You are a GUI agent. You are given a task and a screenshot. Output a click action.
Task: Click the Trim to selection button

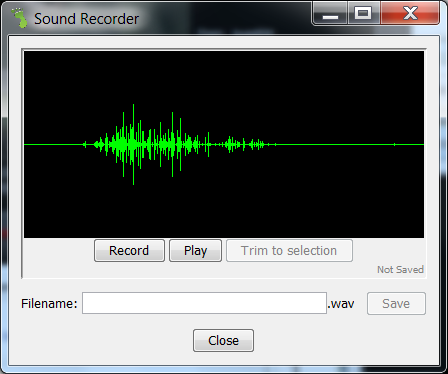289,250
